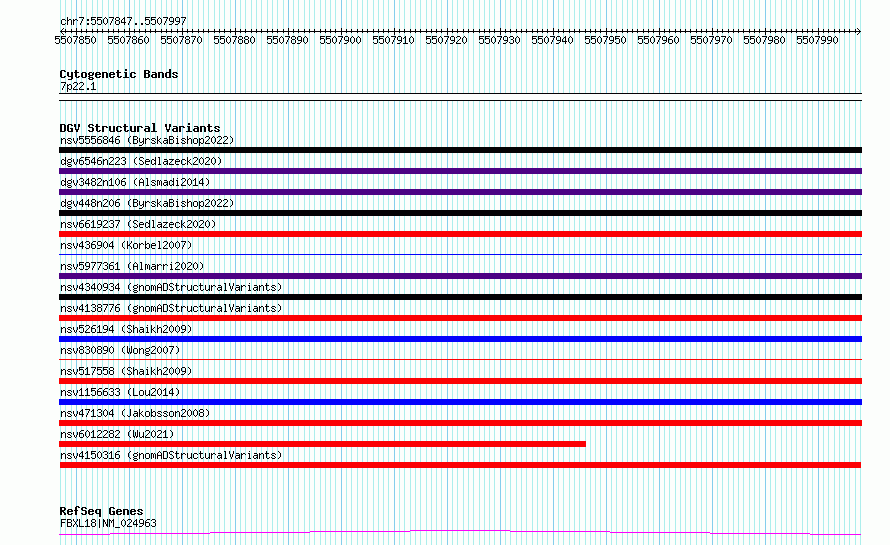Open the dgv3482n106 (Alsmadi2014) label
Viewport: 890px width, 545px height.
(x=135, y=182)
